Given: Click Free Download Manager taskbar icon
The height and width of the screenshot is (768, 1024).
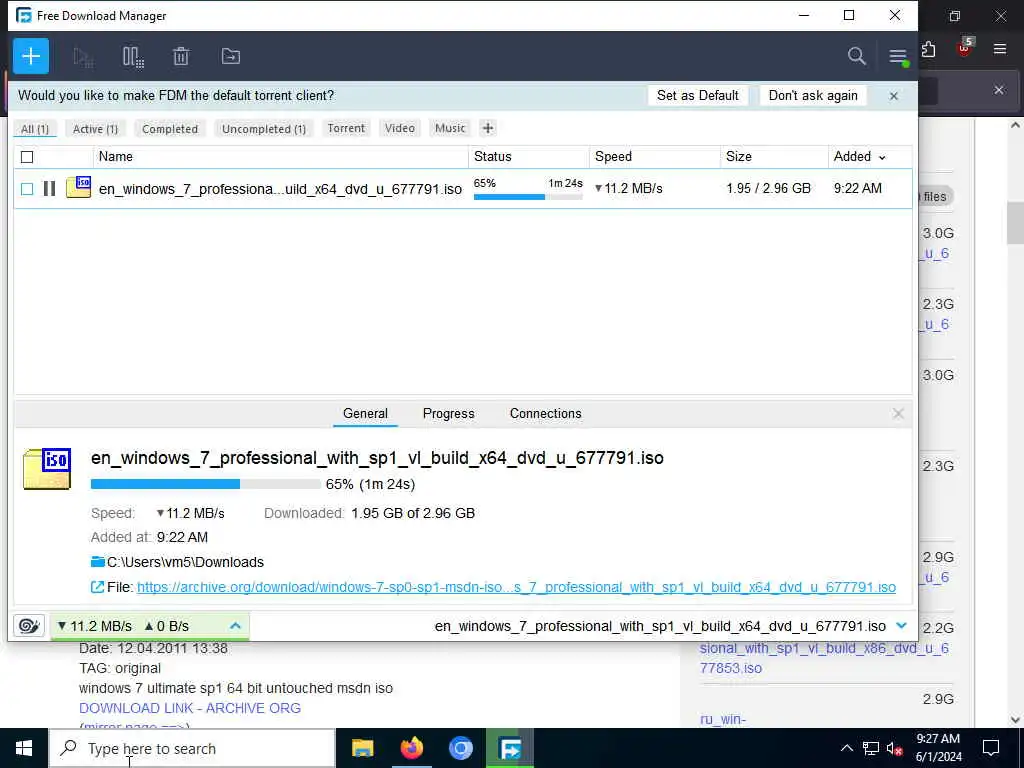Looking at the screenshot, I should click(510, 748).
